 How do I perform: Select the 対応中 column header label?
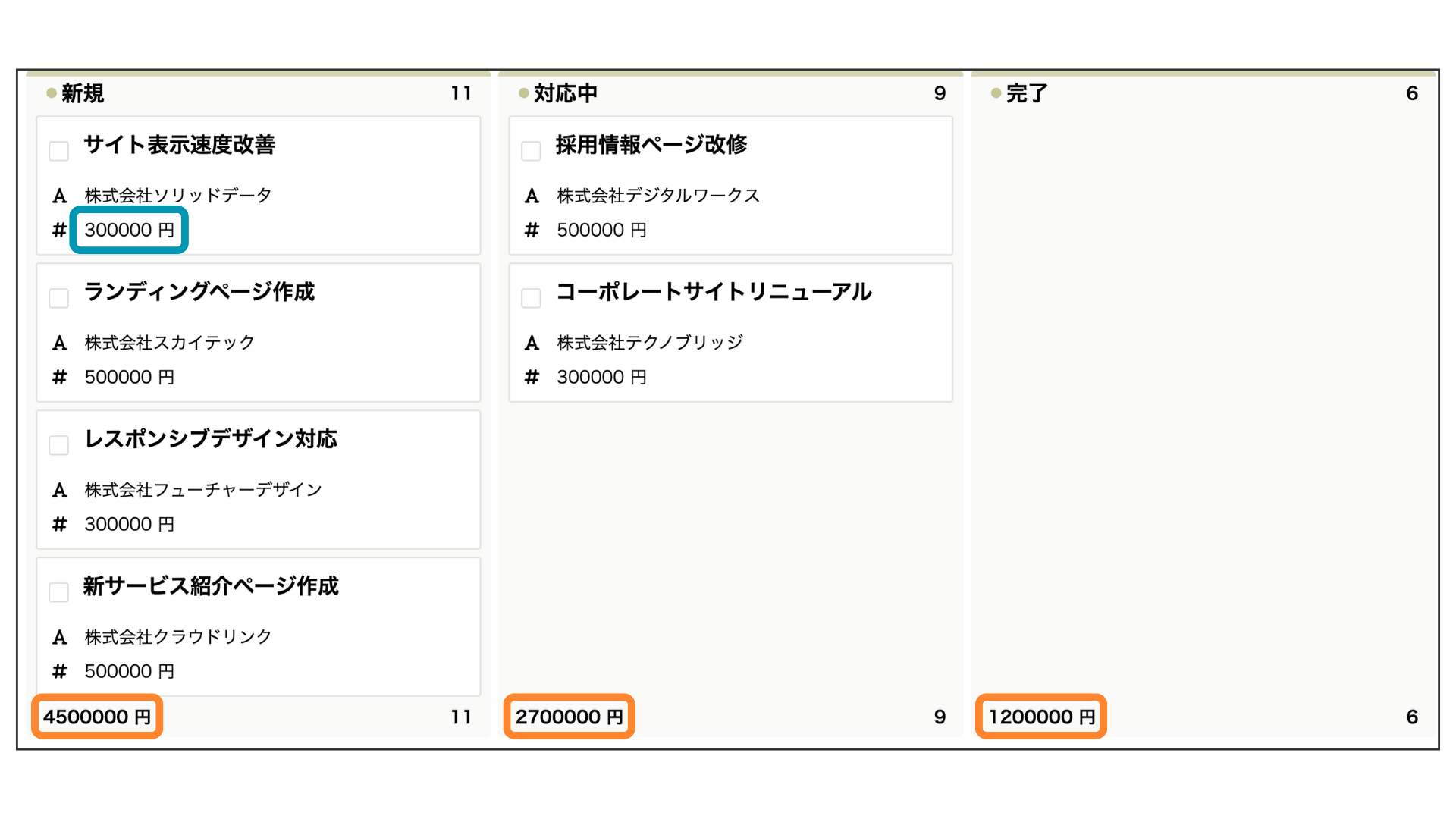(x=566, y=93)
